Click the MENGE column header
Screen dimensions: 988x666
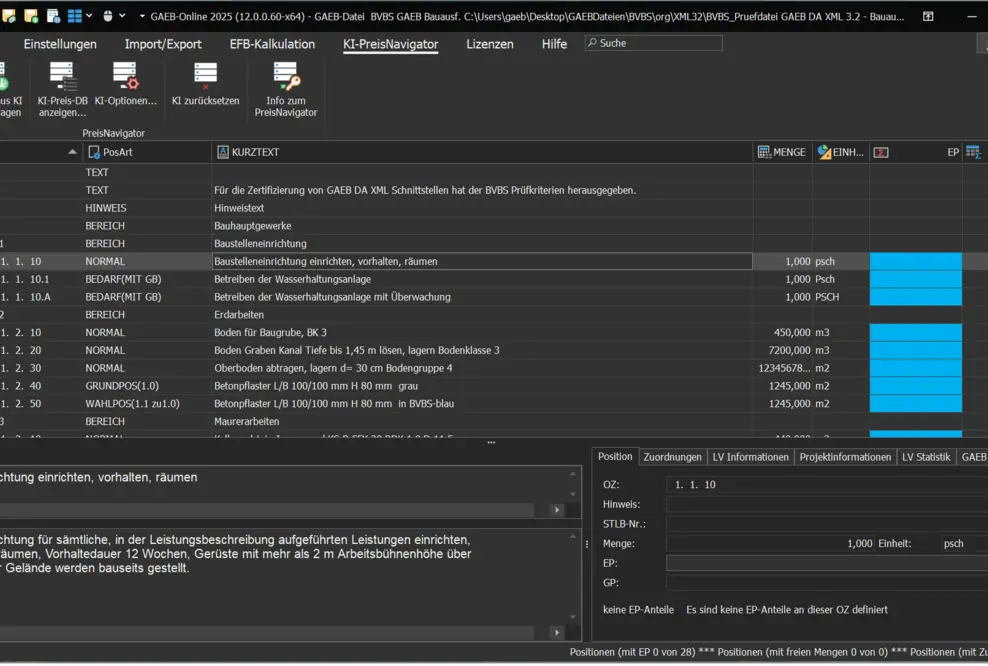click(782, 152)
